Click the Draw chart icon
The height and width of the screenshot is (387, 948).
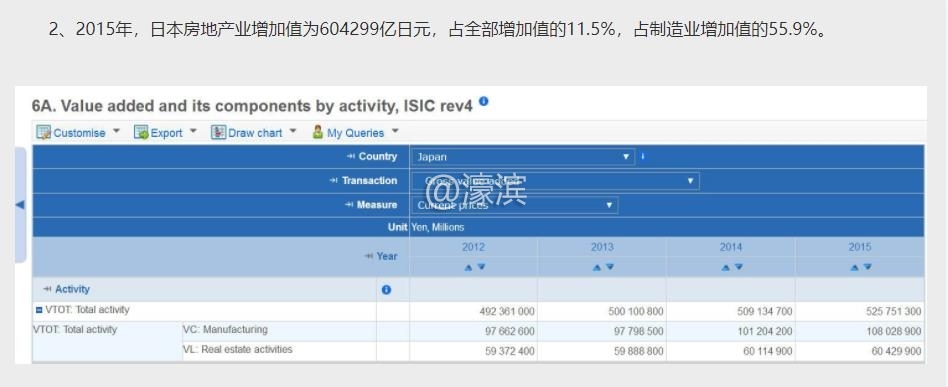pyautogui.click(x=218, y=132)
